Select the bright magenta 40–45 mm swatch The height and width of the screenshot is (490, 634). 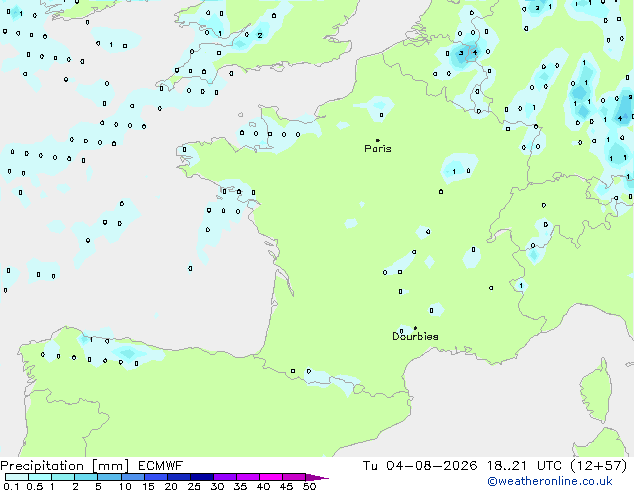[x=271, y=477]
